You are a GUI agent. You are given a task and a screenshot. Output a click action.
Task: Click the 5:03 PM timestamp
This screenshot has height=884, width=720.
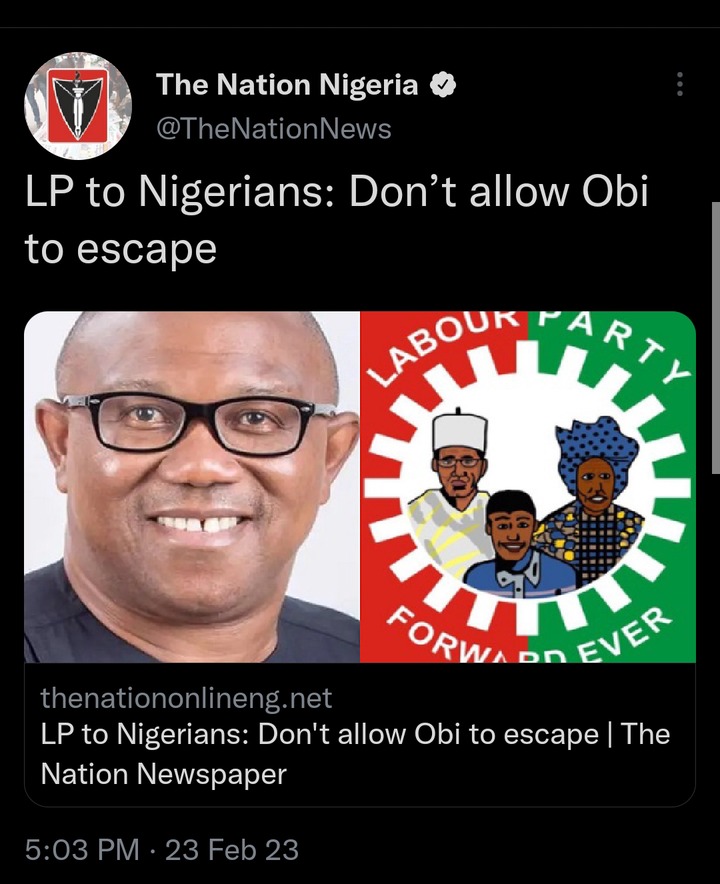tap(82, 850)
